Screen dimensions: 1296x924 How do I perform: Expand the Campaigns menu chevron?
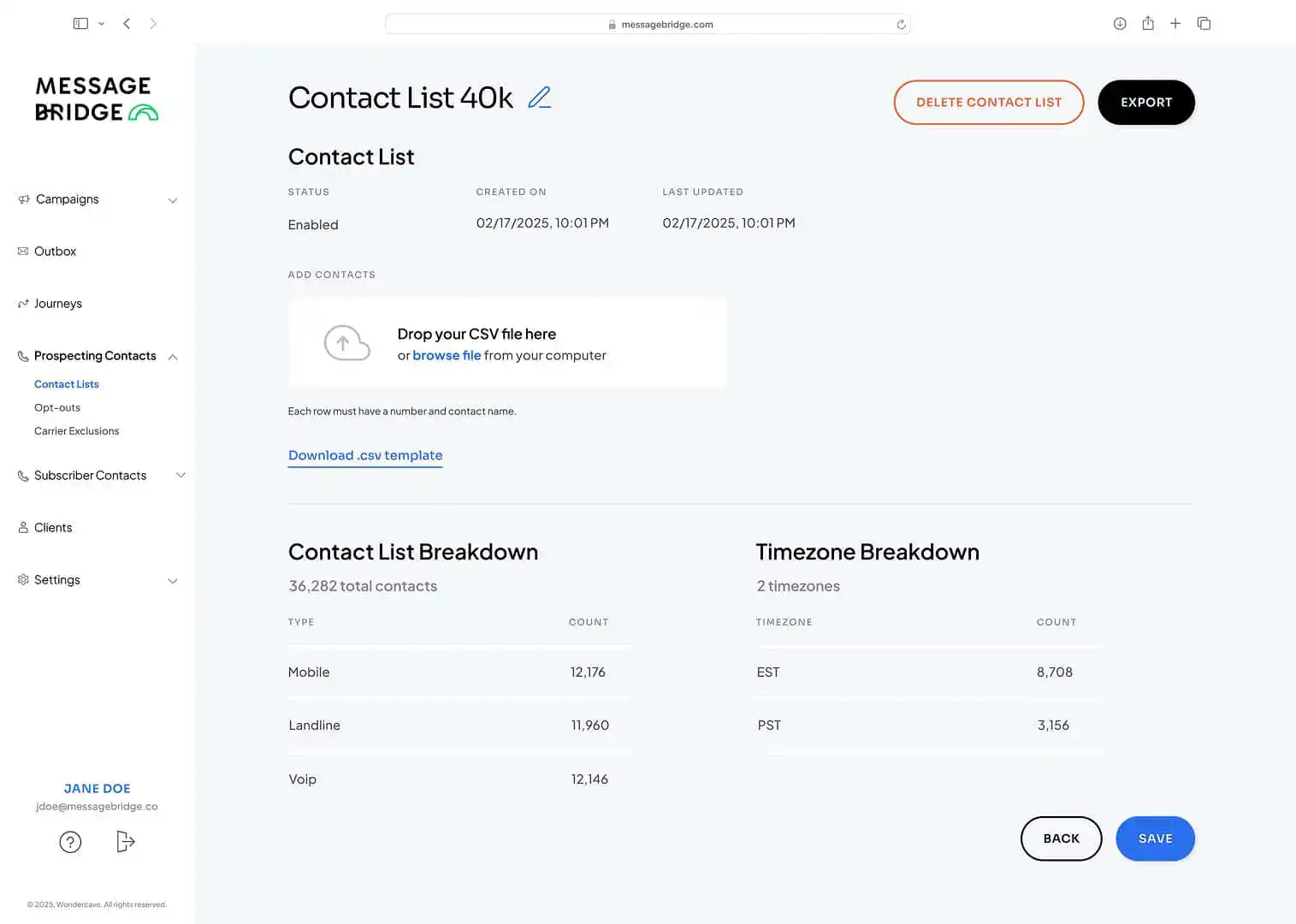click(173, 200)
